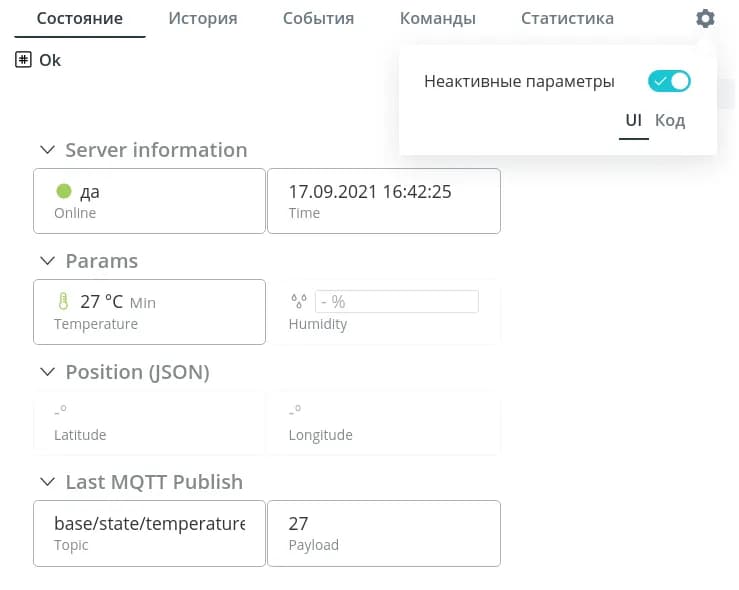This screenshot has width=739, height=590.
Task: Select the Состояние tab
Action: [x=80, y=19]
